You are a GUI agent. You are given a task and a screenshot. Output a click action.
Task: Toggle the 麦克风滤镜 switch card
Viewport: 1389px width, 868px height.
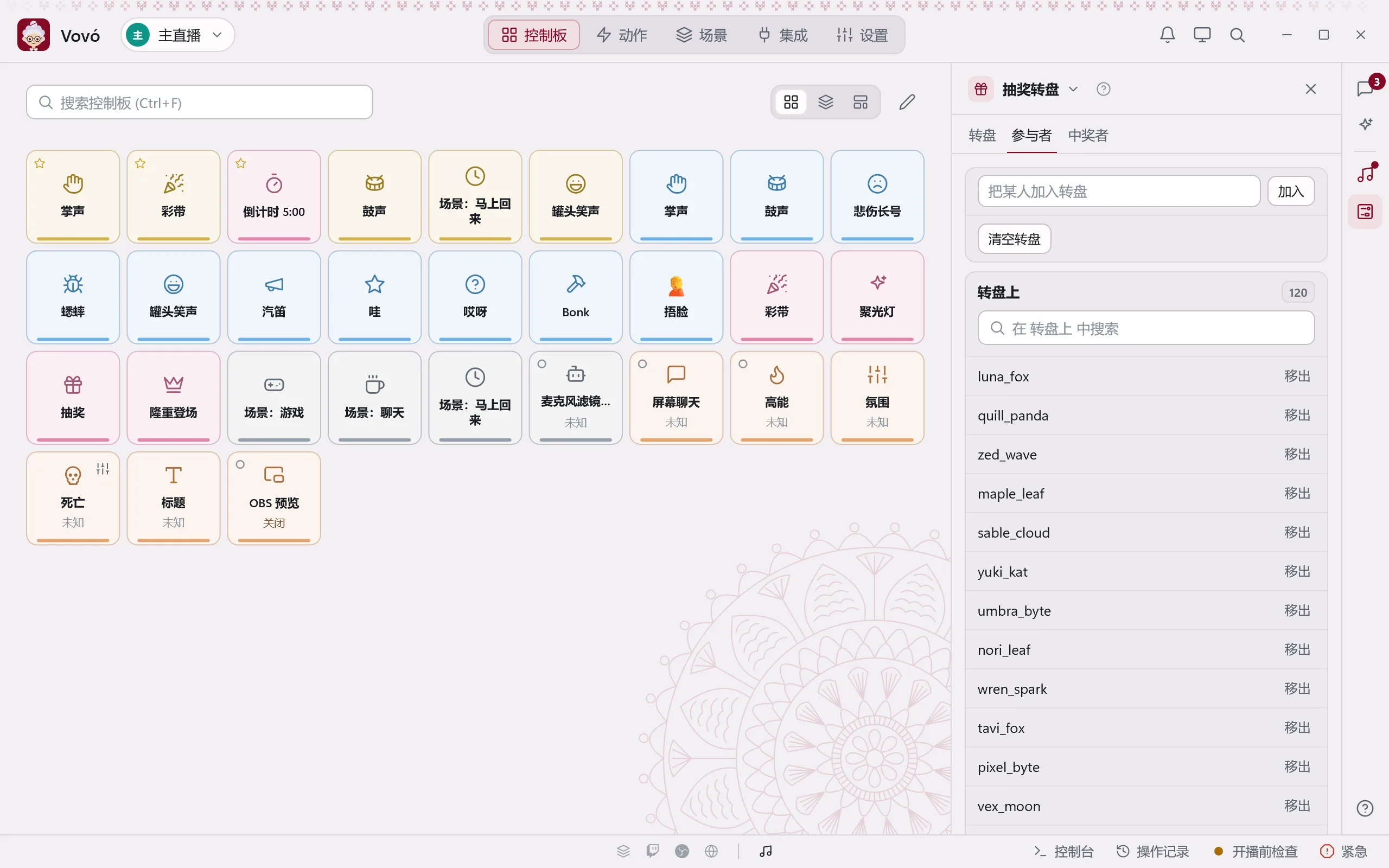point(576,398)
